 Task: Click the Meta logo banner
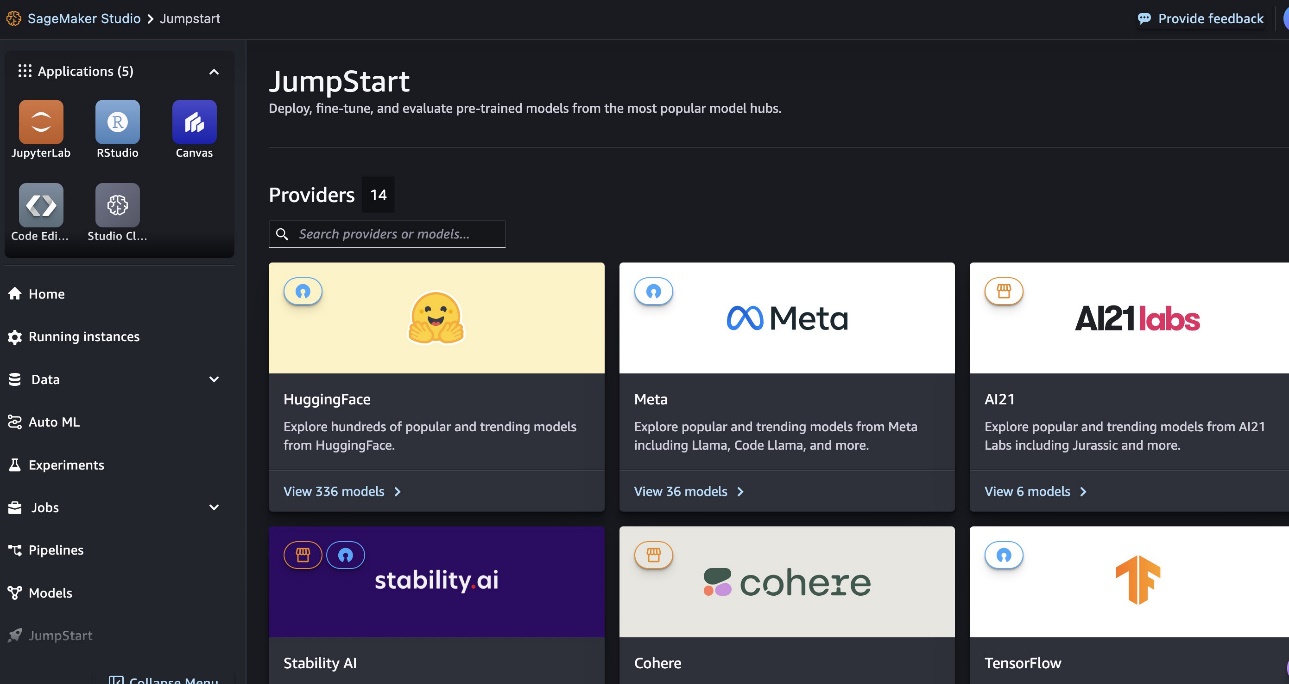pyautogui.click(x=787, y=318)
